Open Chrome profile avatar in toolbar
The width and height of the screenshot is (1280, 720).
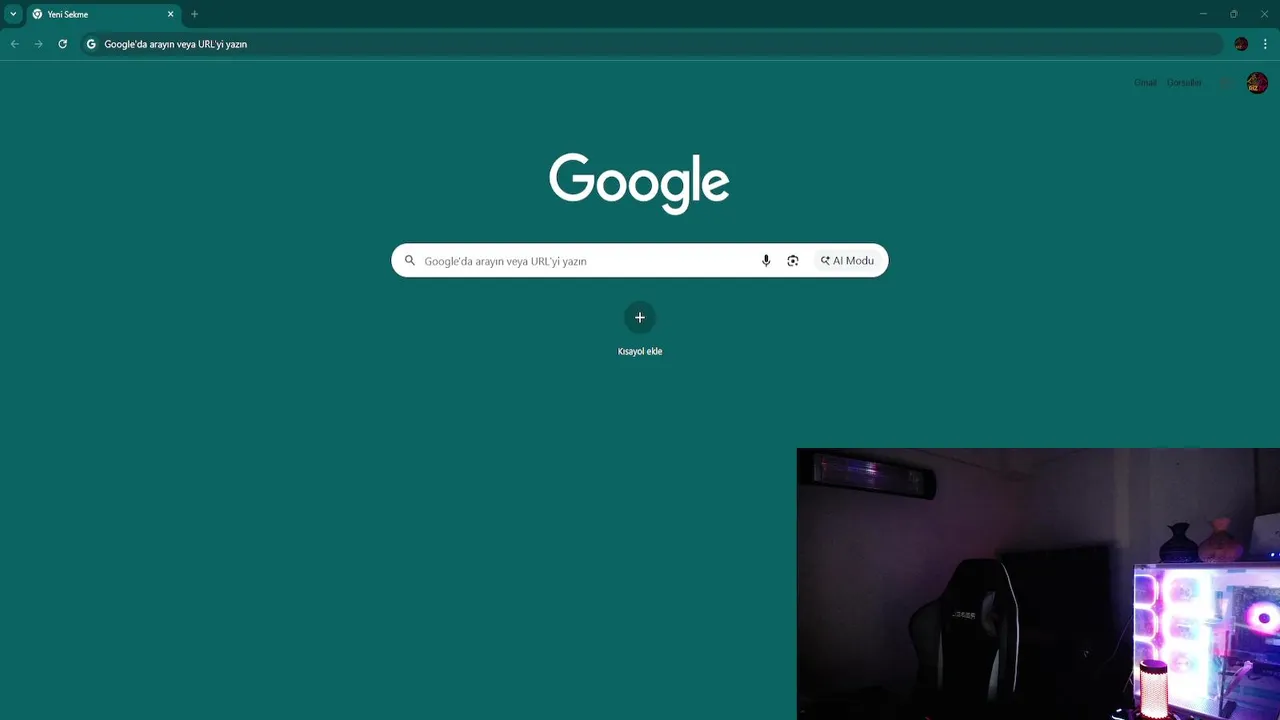tap(1241, 44)
